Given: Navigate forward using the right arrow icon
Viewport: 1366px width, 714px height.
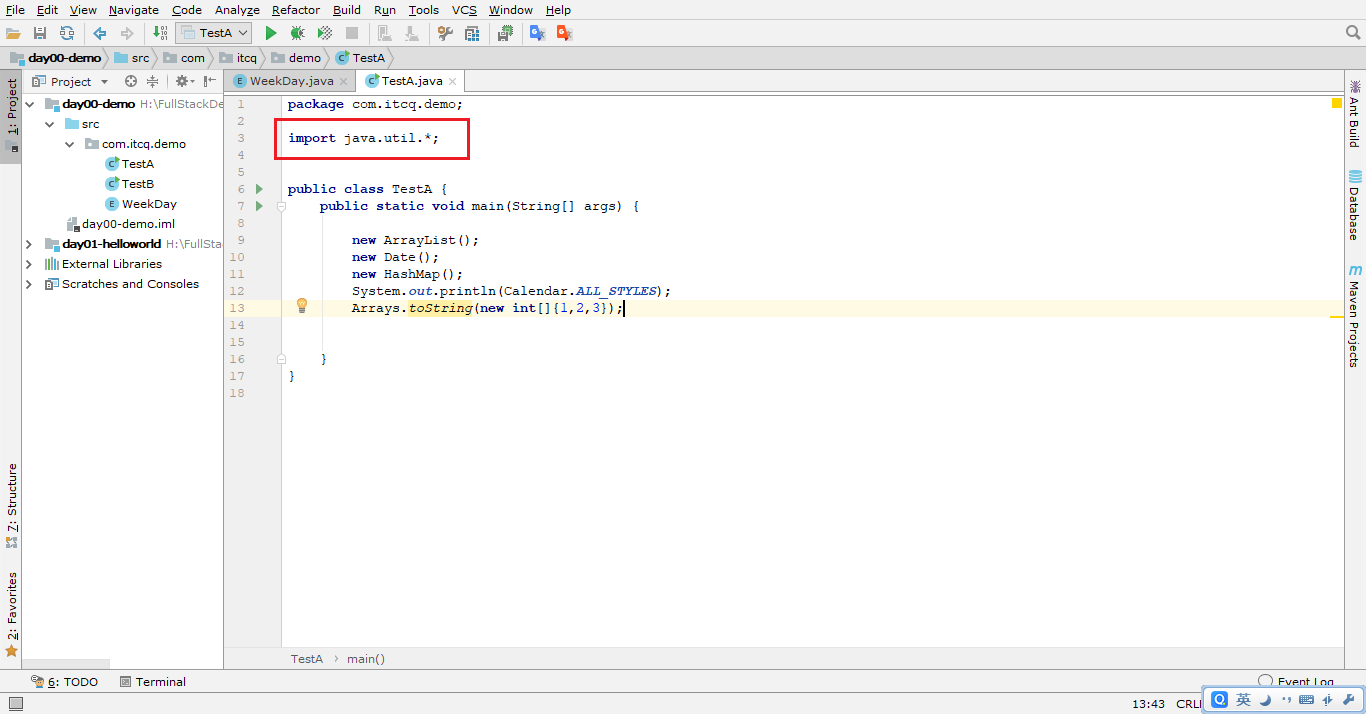Looking at the screenshot, I should pyautogui.click(x=126, y=33).
